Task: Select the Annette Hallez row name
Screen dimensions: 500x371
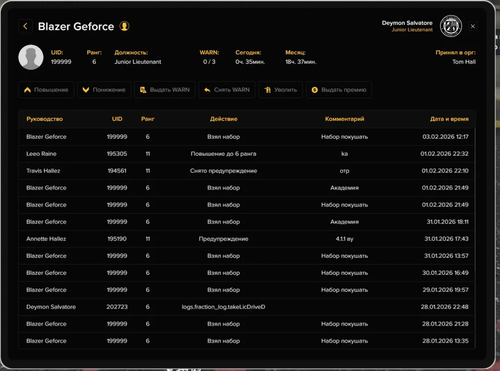Action: pyautogui.click(x=46, y=239)
